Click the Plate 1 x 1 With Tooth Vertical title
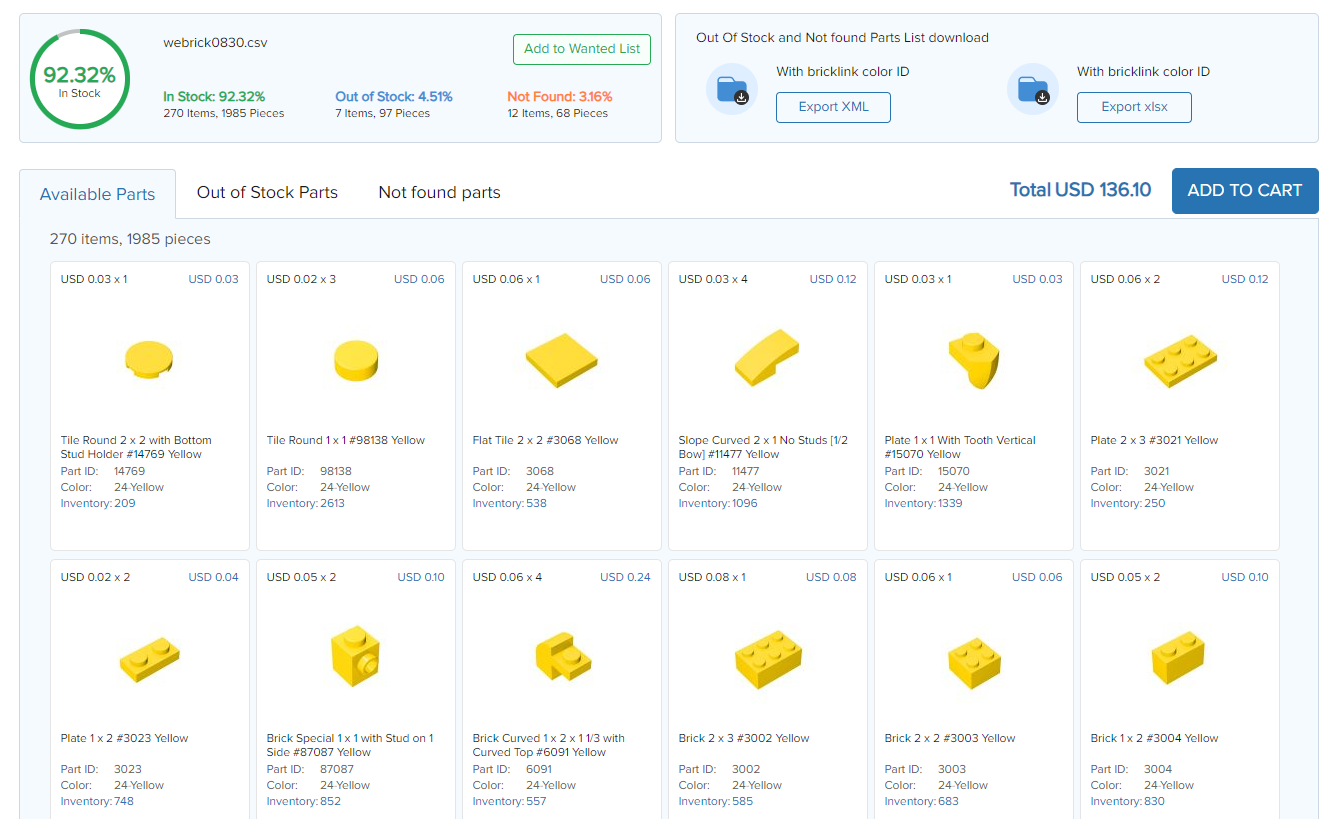Image resolution: width=1334 pixels, height=819 pixels. point(960,447)
